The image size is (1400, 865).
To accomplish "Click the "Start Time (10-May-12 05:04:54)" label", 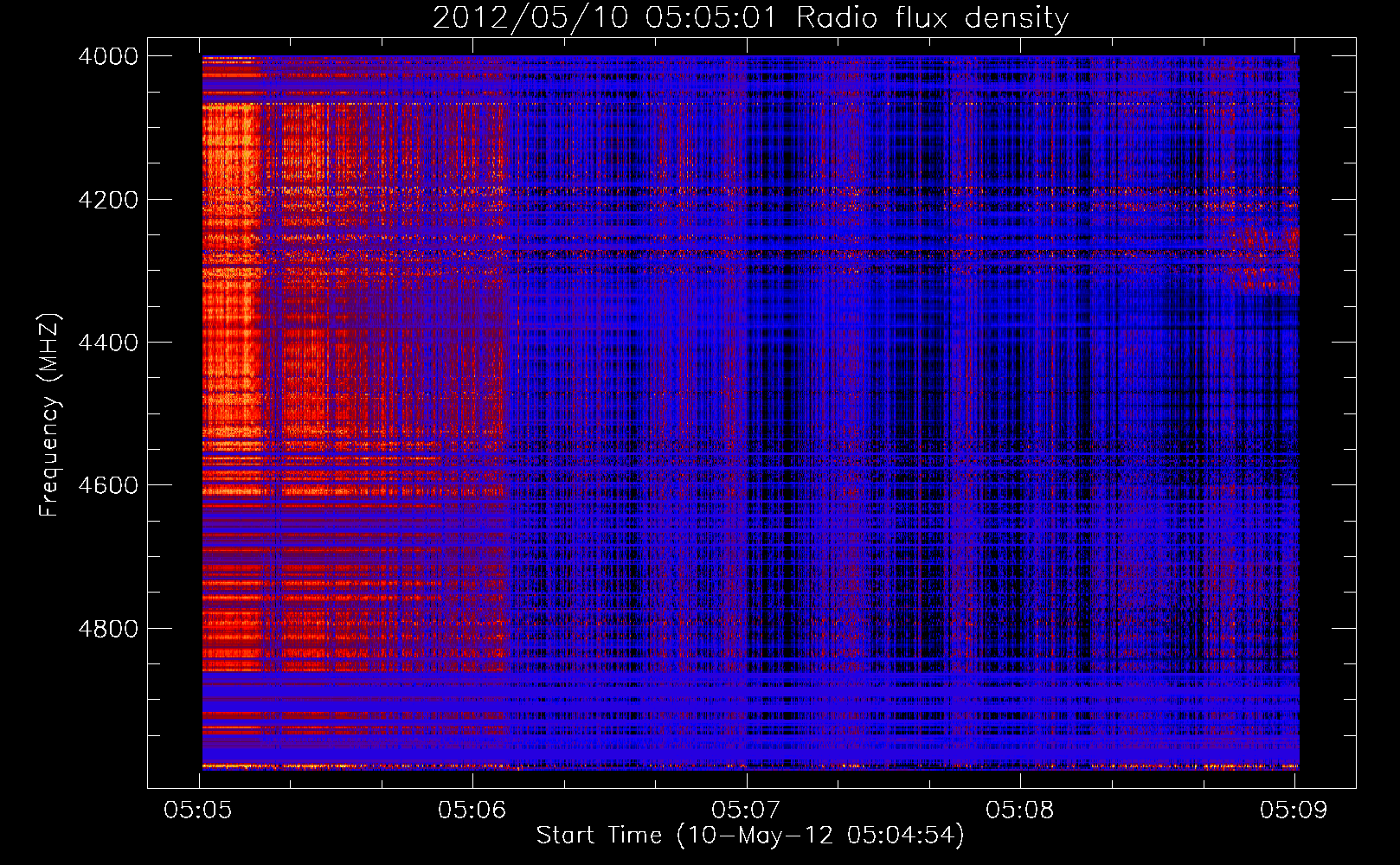I will [749, 836].
